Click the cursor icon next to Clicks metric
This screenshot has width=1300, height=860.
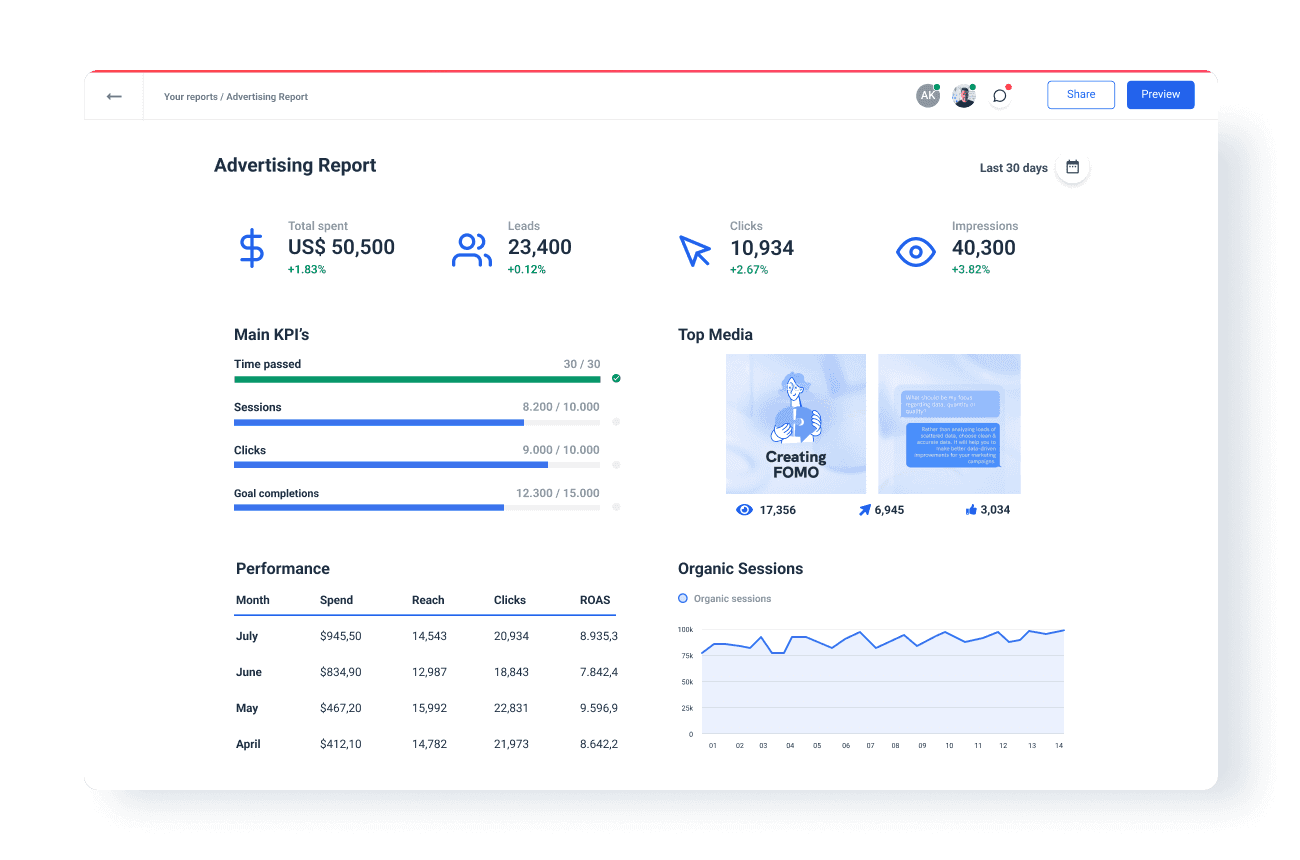[696, 252]
